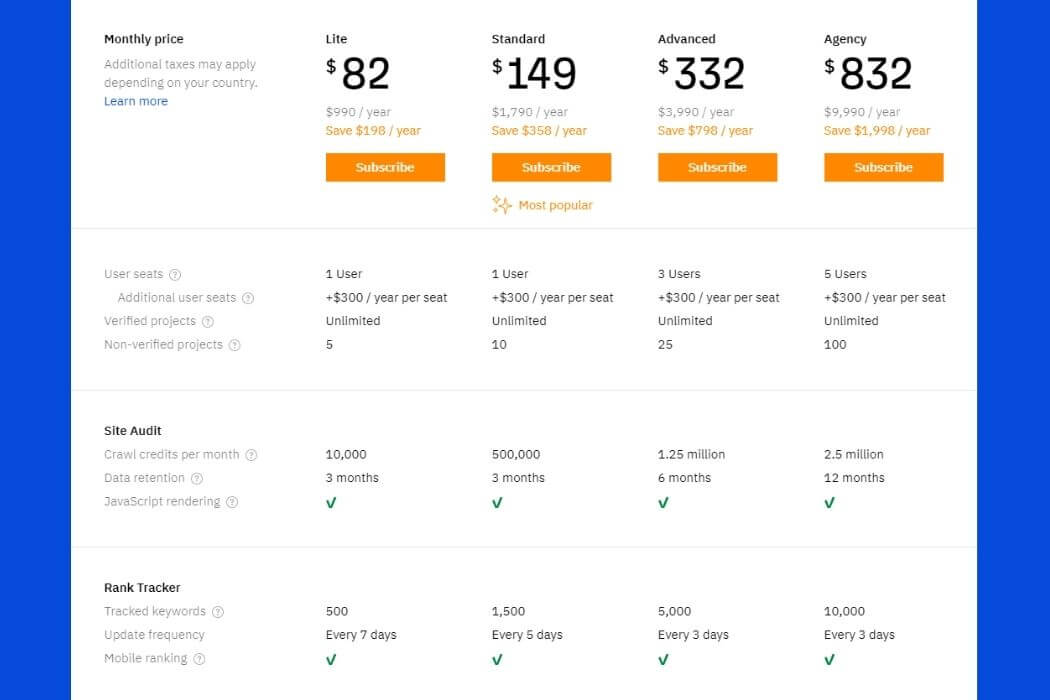The width and height of the screenshot is (1050, 700).
Task: Click the Site Audit section heading
Action: pos(133,431)
